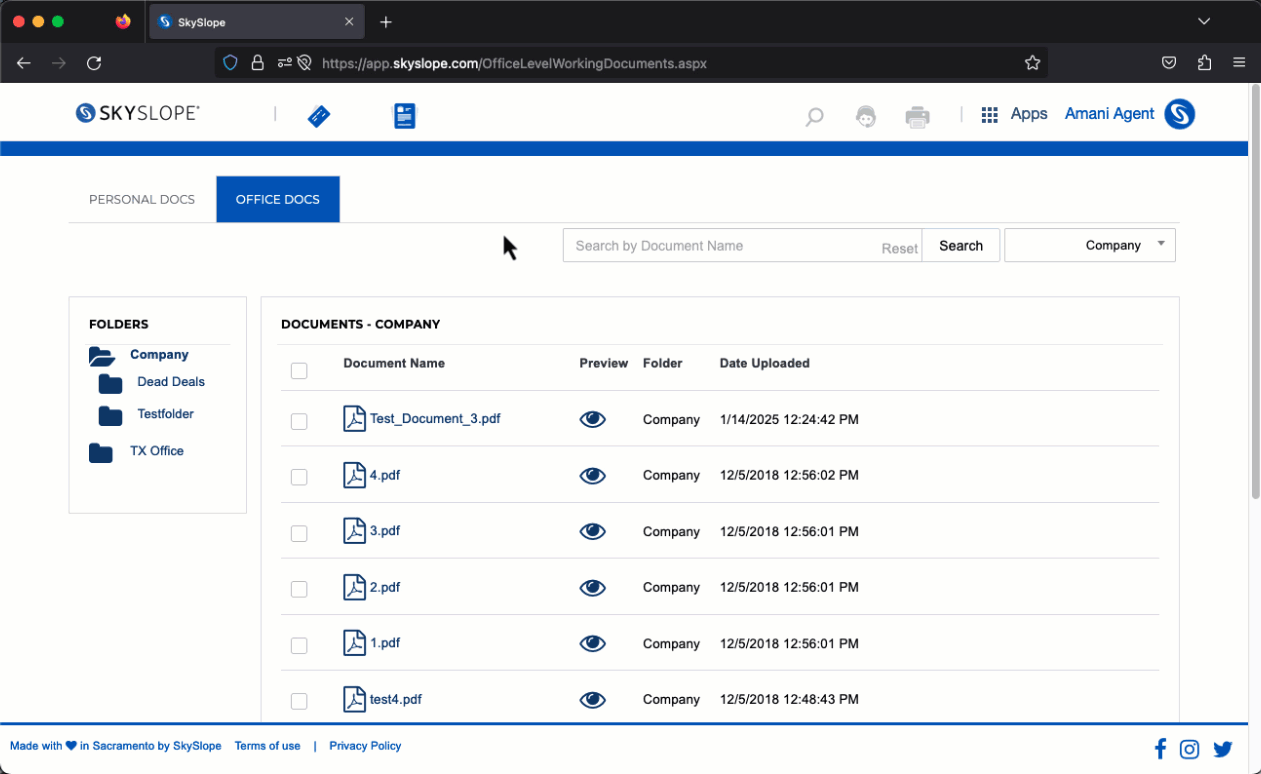Preview 1.pdf using the eye icon
The width and height of the screenshot is (1261, 774).
point(593,644)
